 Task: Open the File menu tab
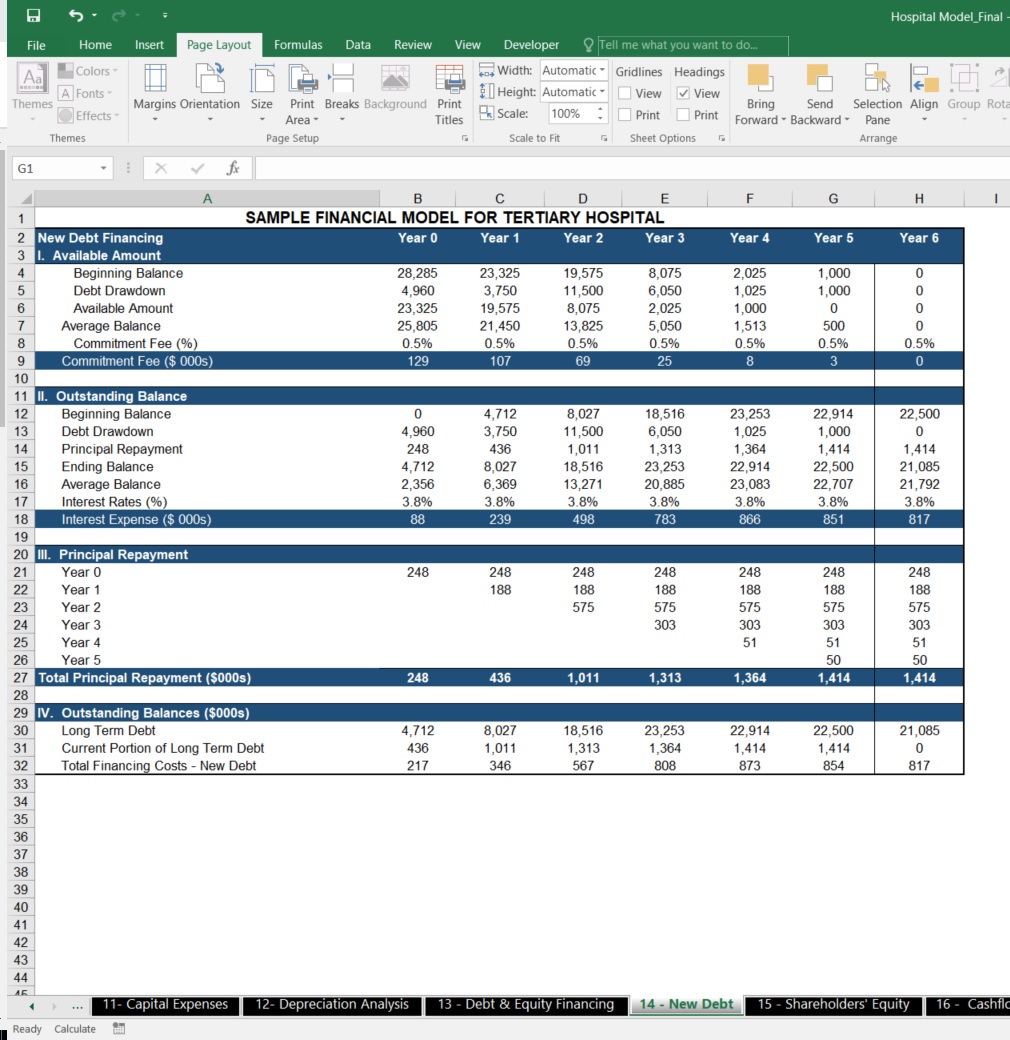click(36, 45)
